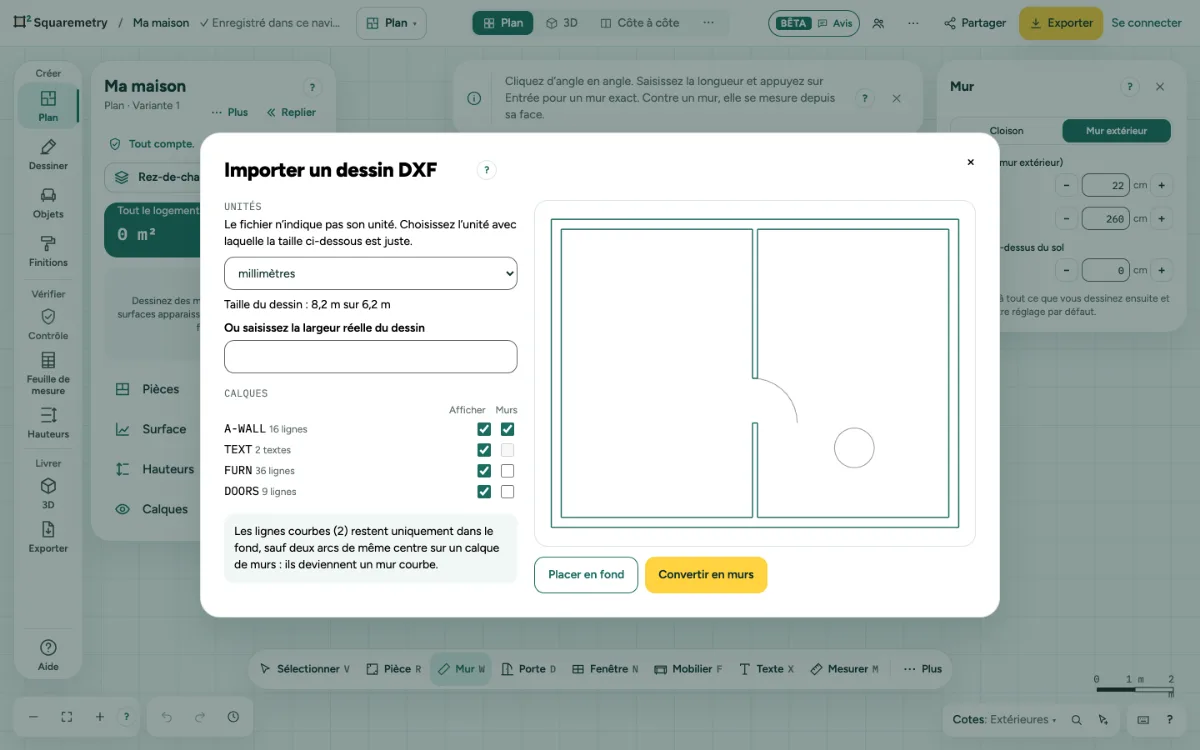Select the Cloison tab in the Mur panel
This screenshot has height=750, width=1200.
pyautogui.click(x=1007, y=131)
